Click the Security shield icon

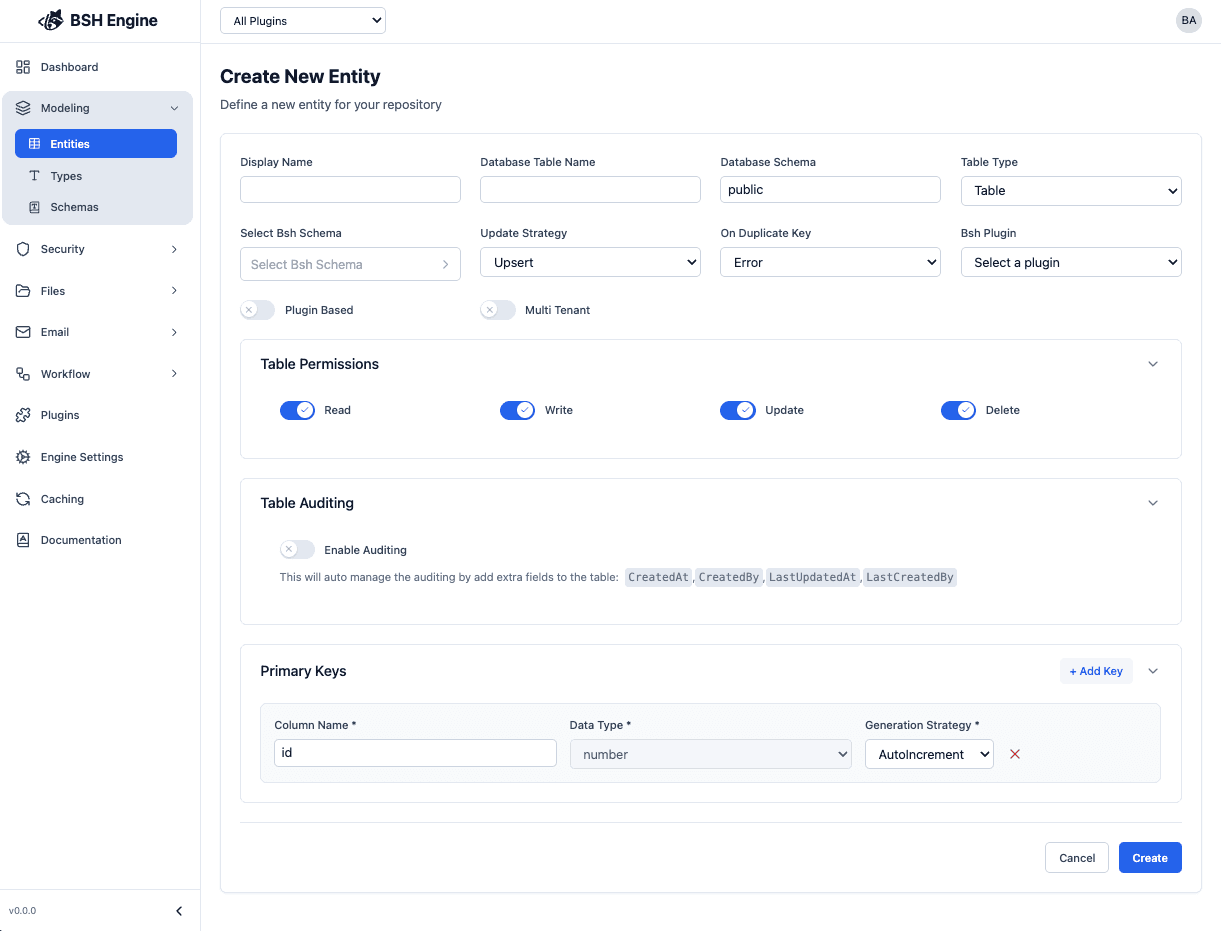point(23,249)
